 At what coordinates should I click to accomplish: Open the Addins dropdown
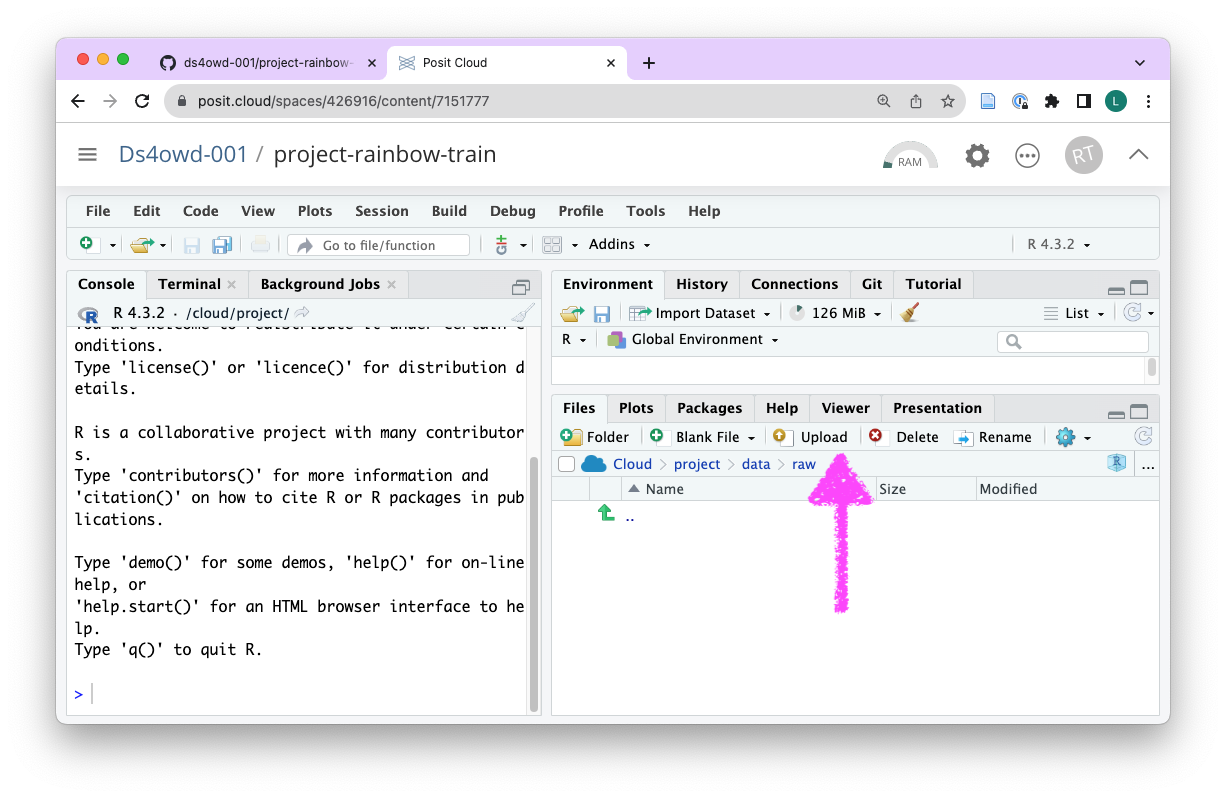619,244
